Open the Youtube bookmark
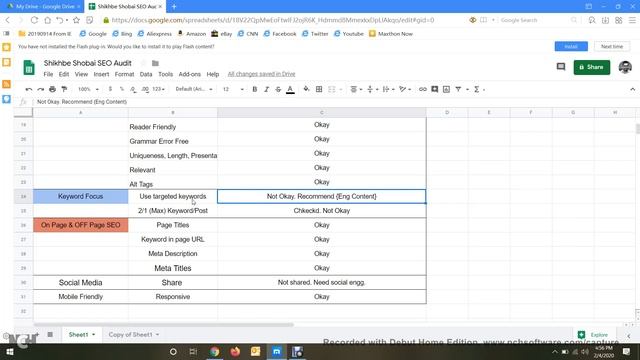This screenshot has width=640, height=360. (x=349, y=34)
